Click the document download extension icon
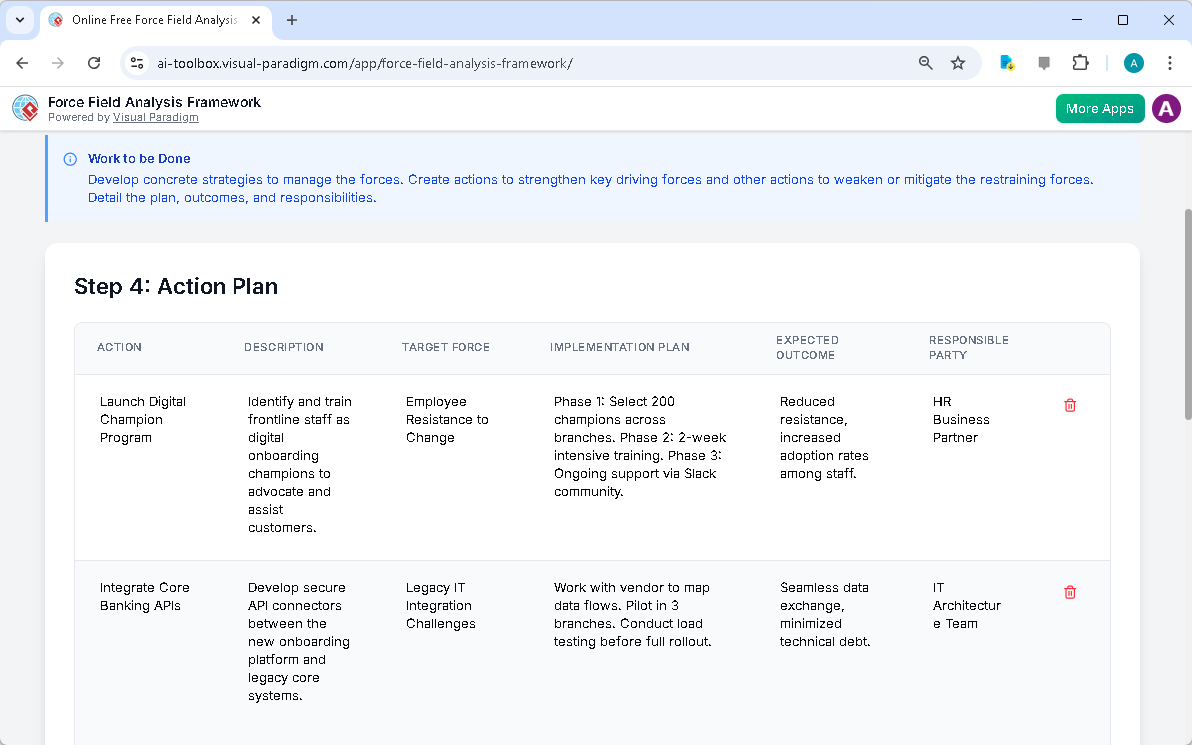Image resolution: width=1192 pixels, height=745 pixels. pos(1007,62)
